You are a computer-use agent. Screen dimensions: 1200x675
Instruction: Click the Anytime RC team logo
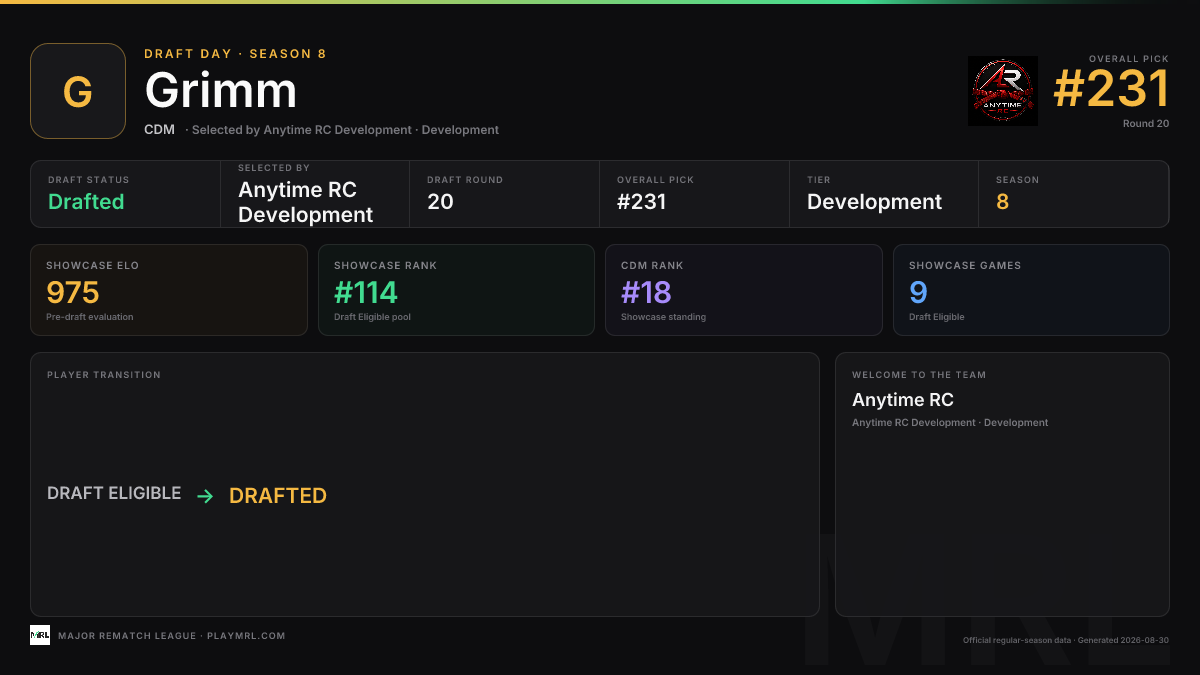[1003, 91]
